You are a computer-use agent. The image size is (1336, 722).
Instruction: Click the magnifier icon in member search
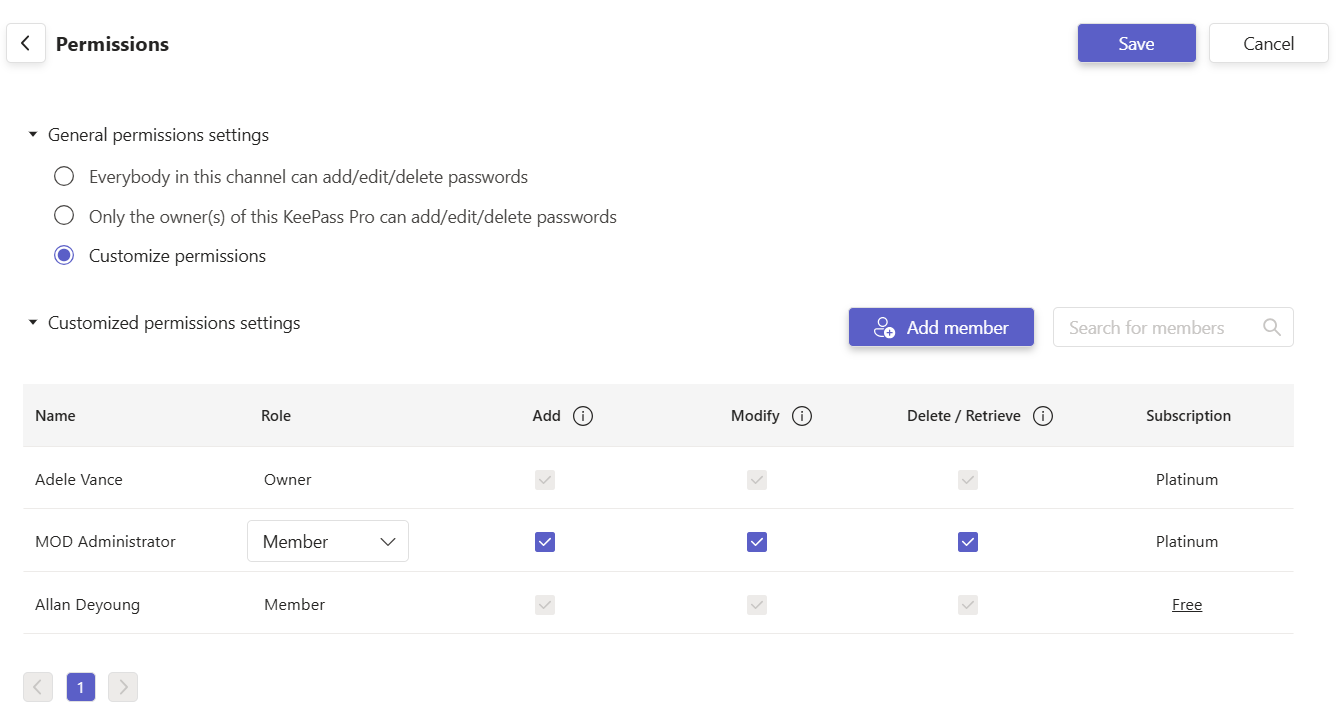point(1271,328)
